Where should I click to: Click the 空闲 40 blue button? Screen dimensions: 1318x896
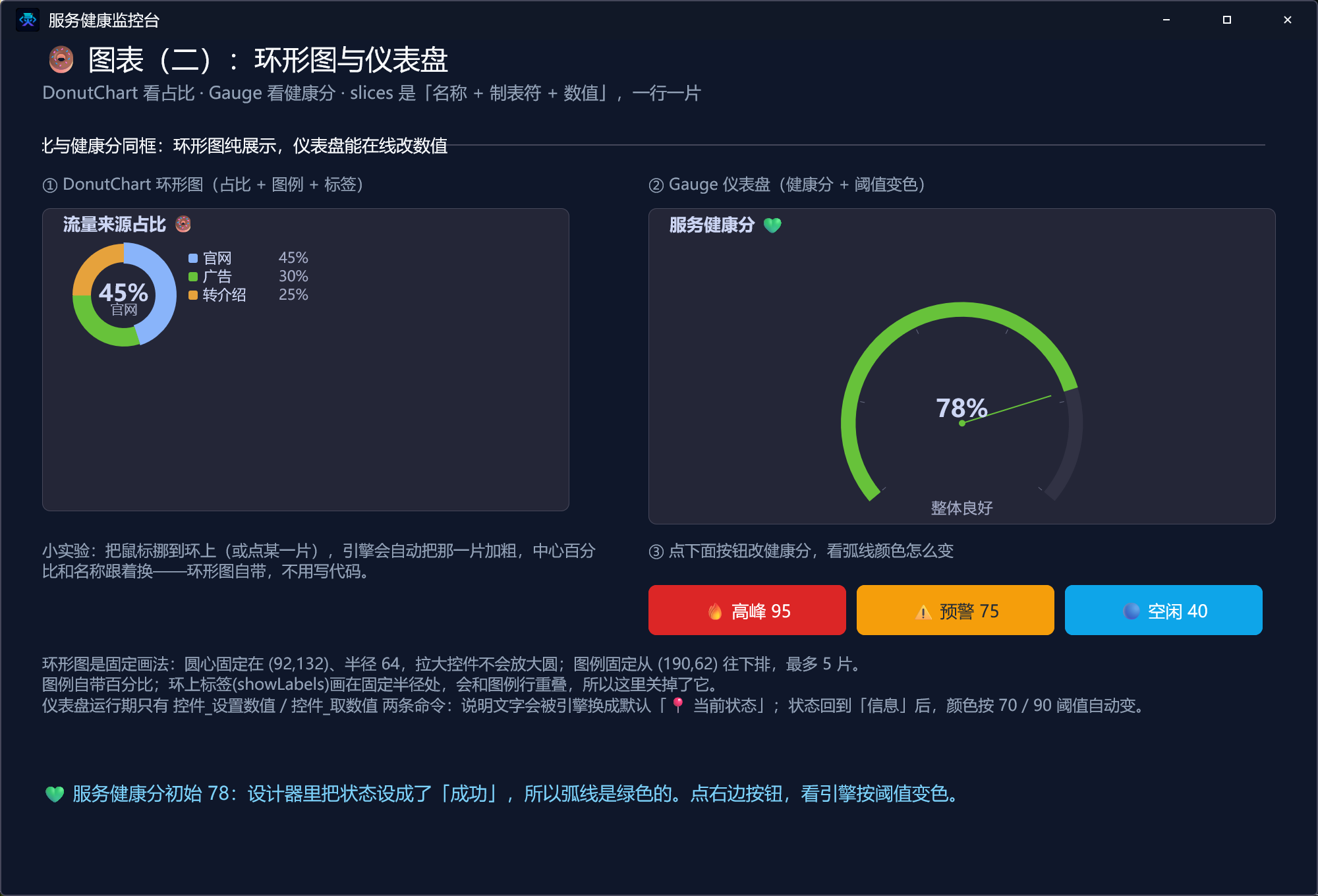pos(1163,610)
